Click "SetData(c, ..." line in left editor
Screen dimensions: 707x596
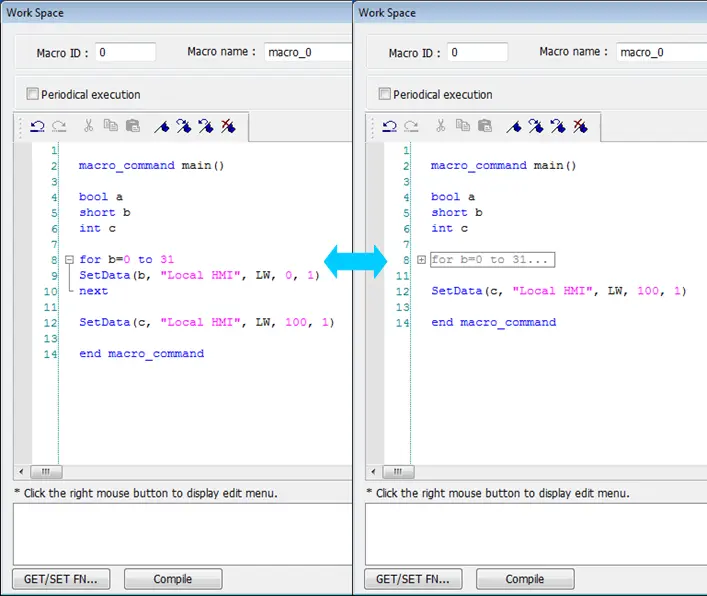[207, 322]
